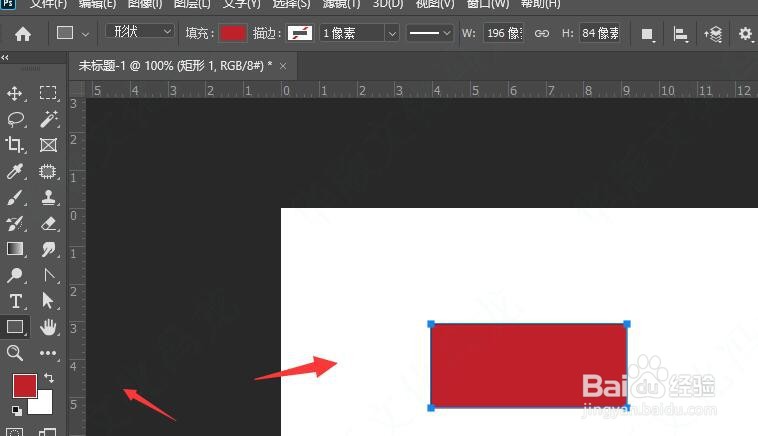Select the Horizontal Type tool

pyautogui.click(x=15, y=301)
